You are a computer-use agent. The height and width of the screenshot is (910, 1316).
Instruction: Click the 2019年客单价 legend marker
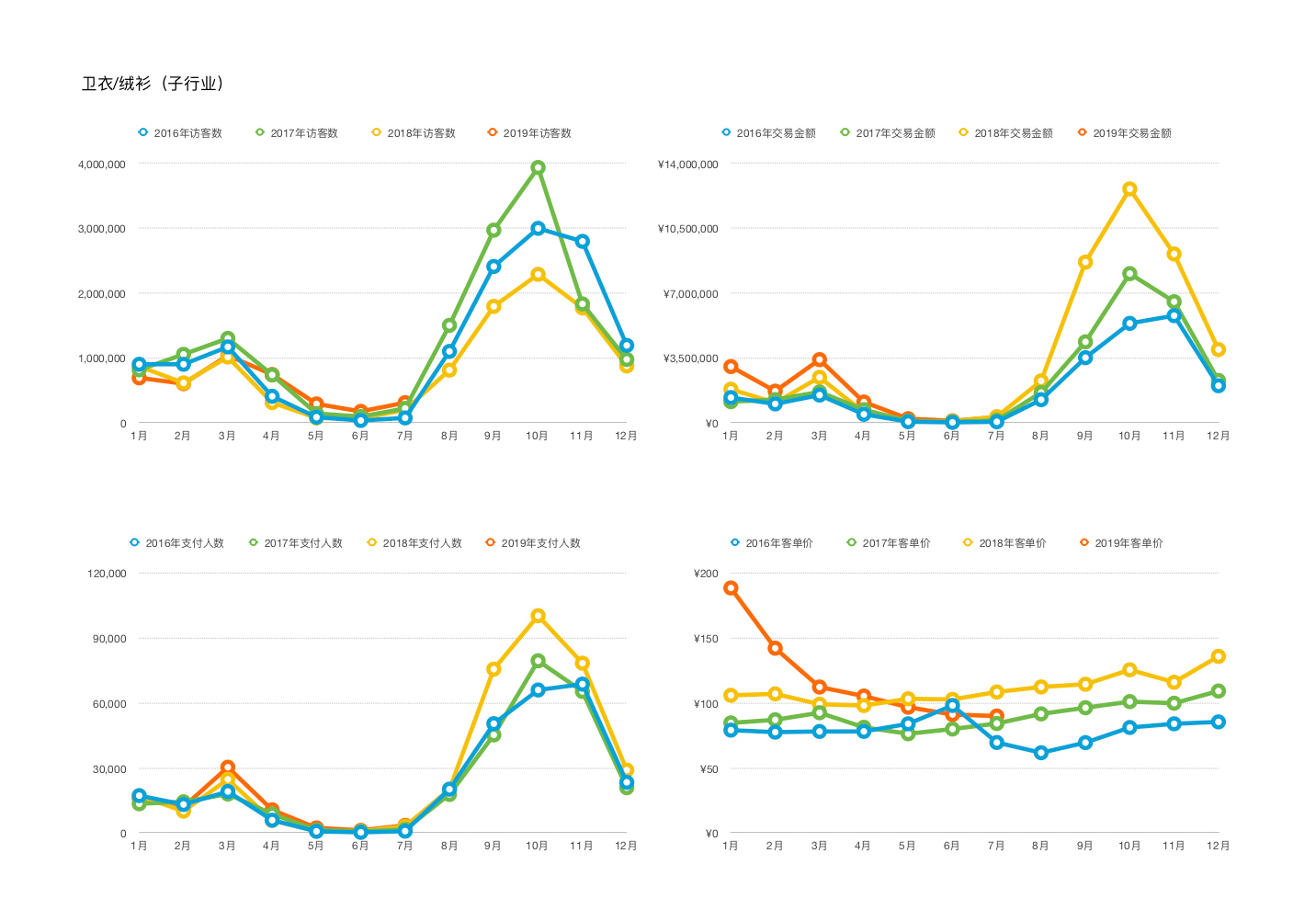(1084, 542)
